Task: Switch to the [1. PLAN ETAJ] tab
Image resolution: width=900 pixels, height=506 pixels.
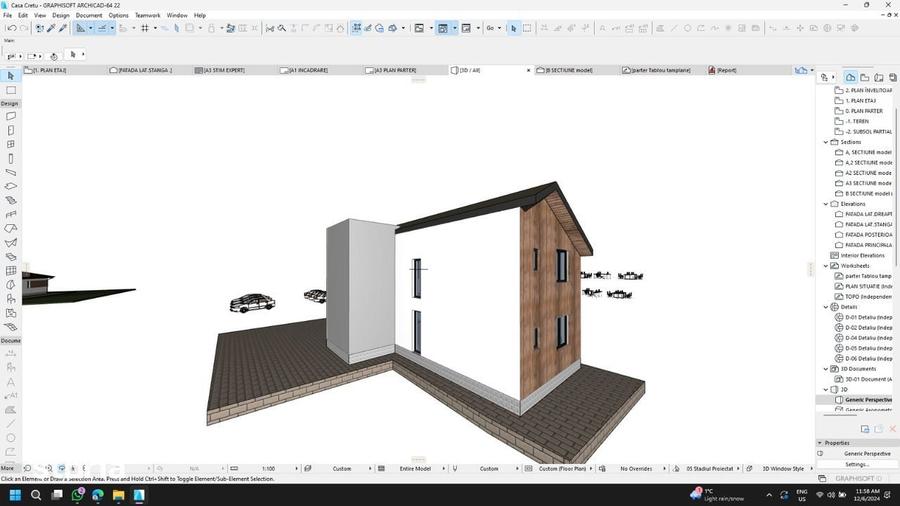Action: tap(49, 70)
